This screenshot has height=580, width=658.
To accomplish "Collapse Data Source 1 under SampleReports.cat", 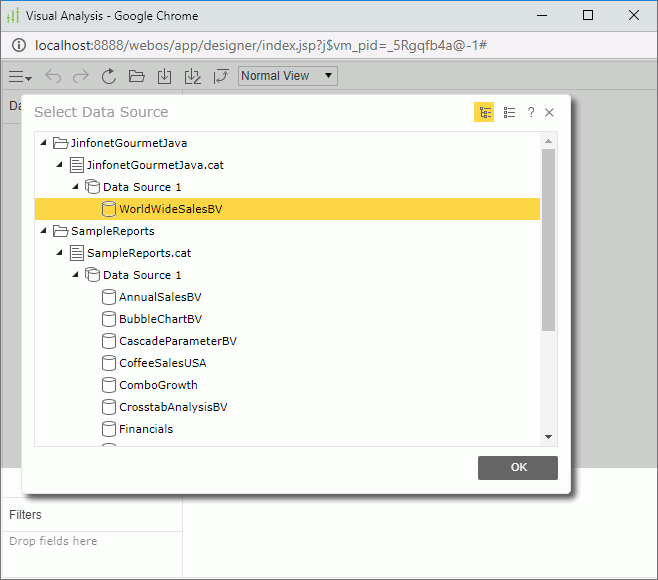I will [x=76, y=274].
